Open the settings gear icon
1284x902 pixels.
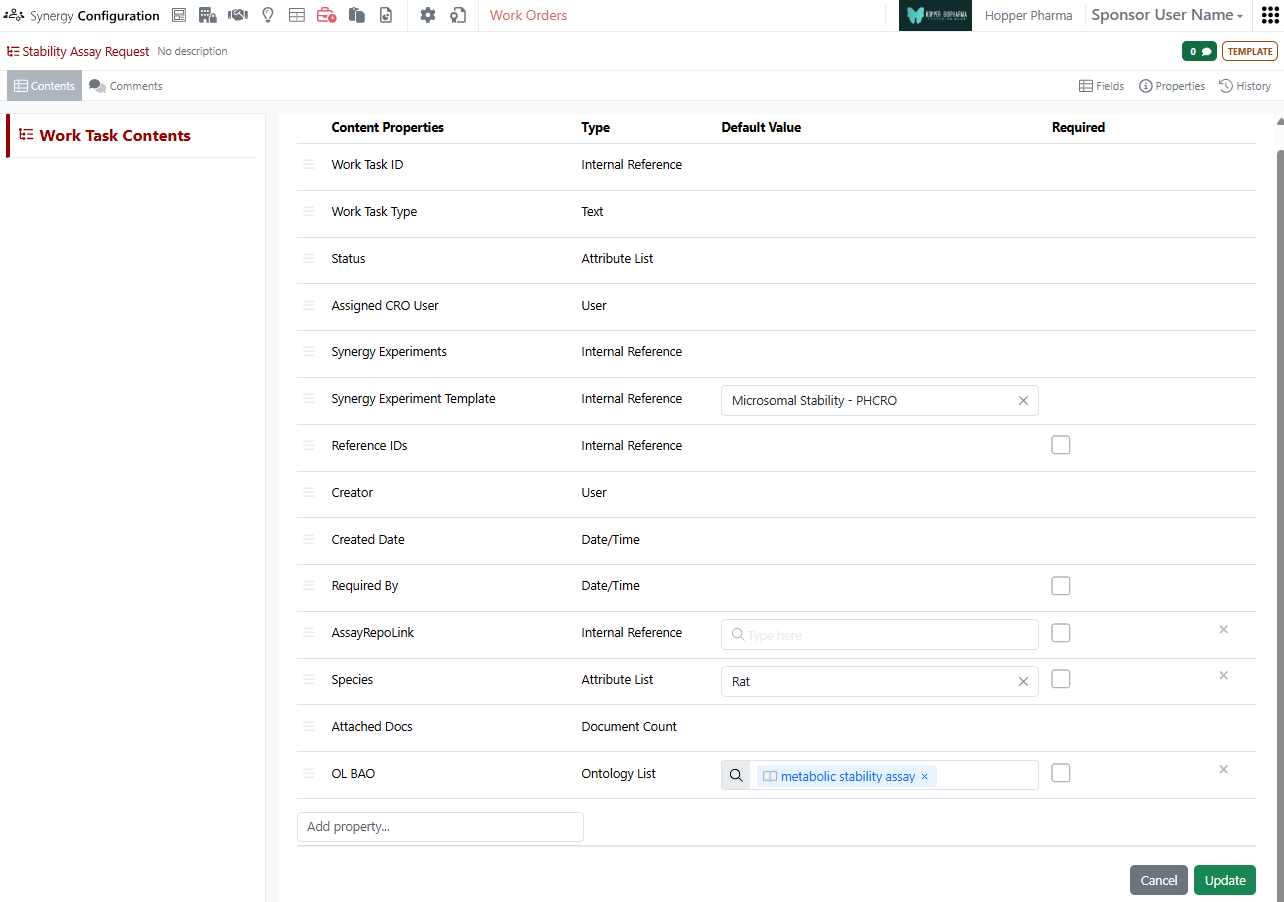pos(428,15)
